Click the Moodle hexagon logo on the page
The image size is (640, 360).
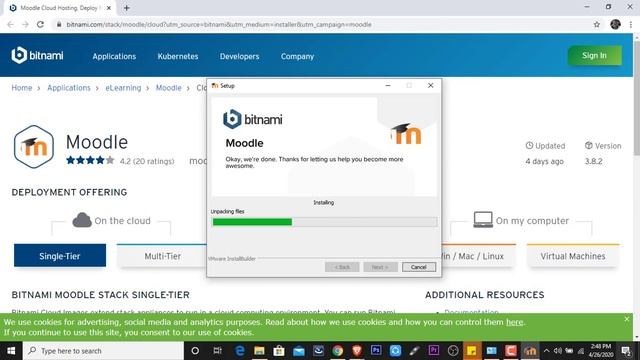(x=33, y=147)
